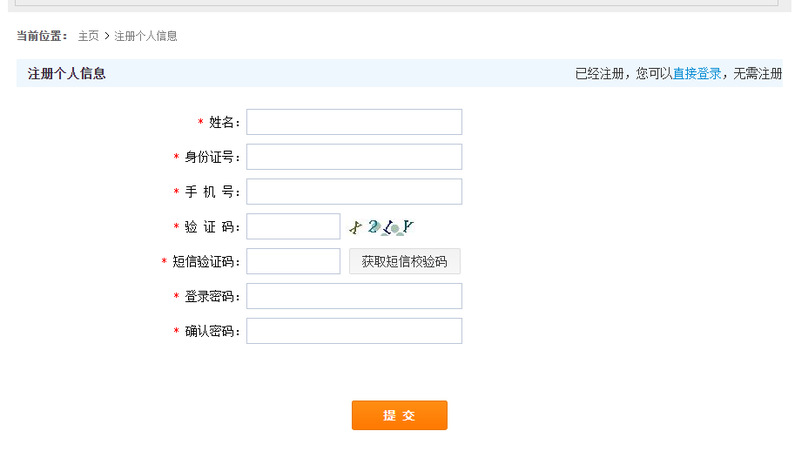798x458 pixels.
Task: Click the 短信验证码 SMS code input
Action: (x=293, y=262)
